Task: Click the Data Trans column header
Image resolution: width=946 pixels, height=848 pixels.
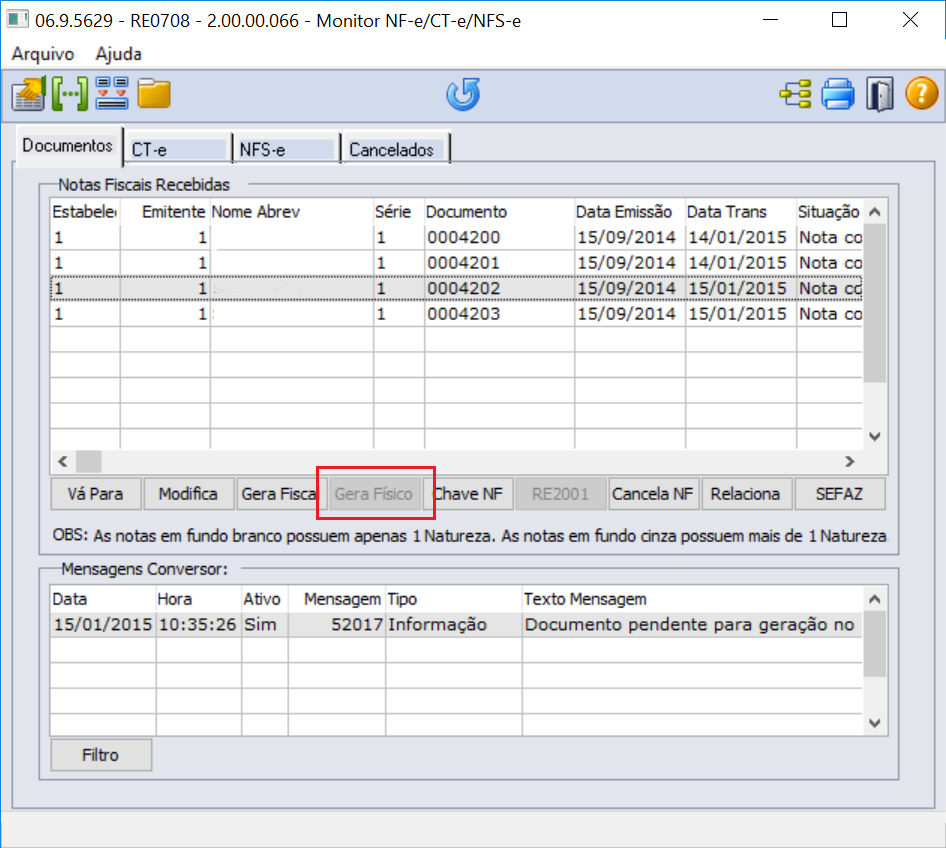Action: pyautogui.click(x=741, y=212)
